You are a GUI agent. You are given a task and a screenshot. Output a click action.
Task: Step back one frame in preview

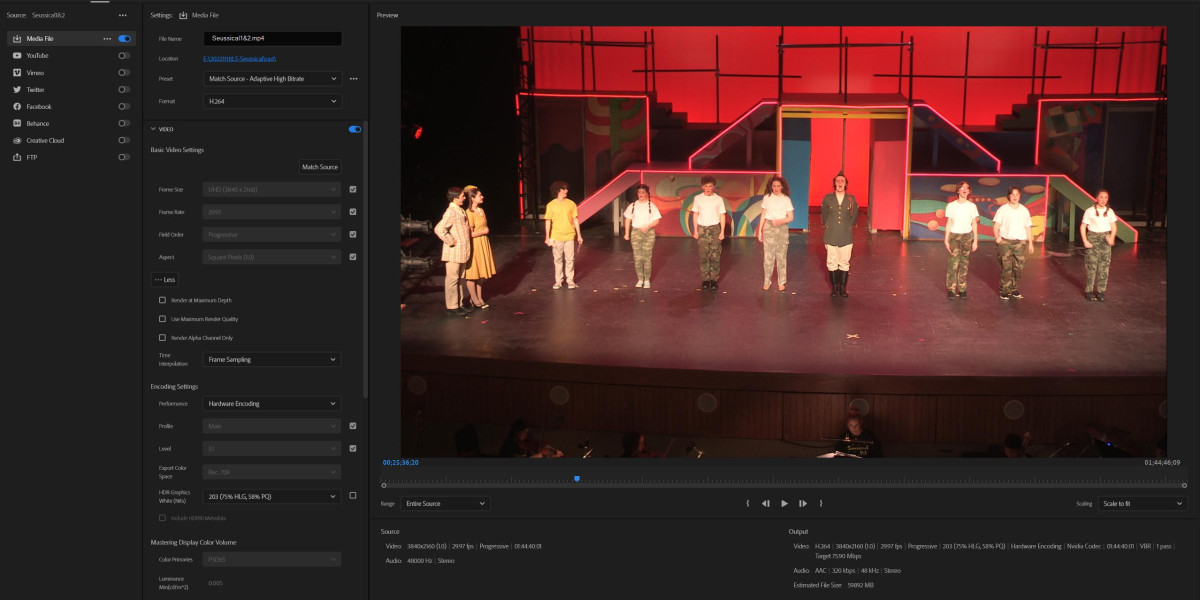point(766,504)
